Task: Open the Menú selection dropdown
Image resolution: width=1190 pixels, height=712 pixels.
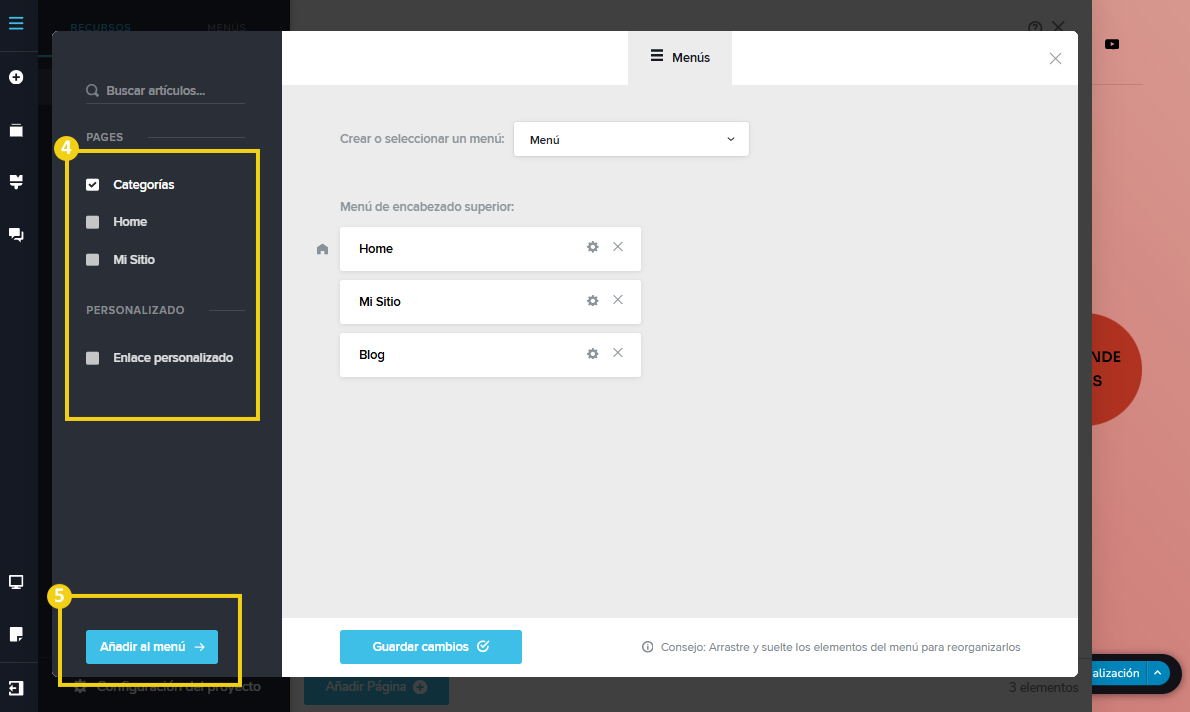Action: coord(631,140)
